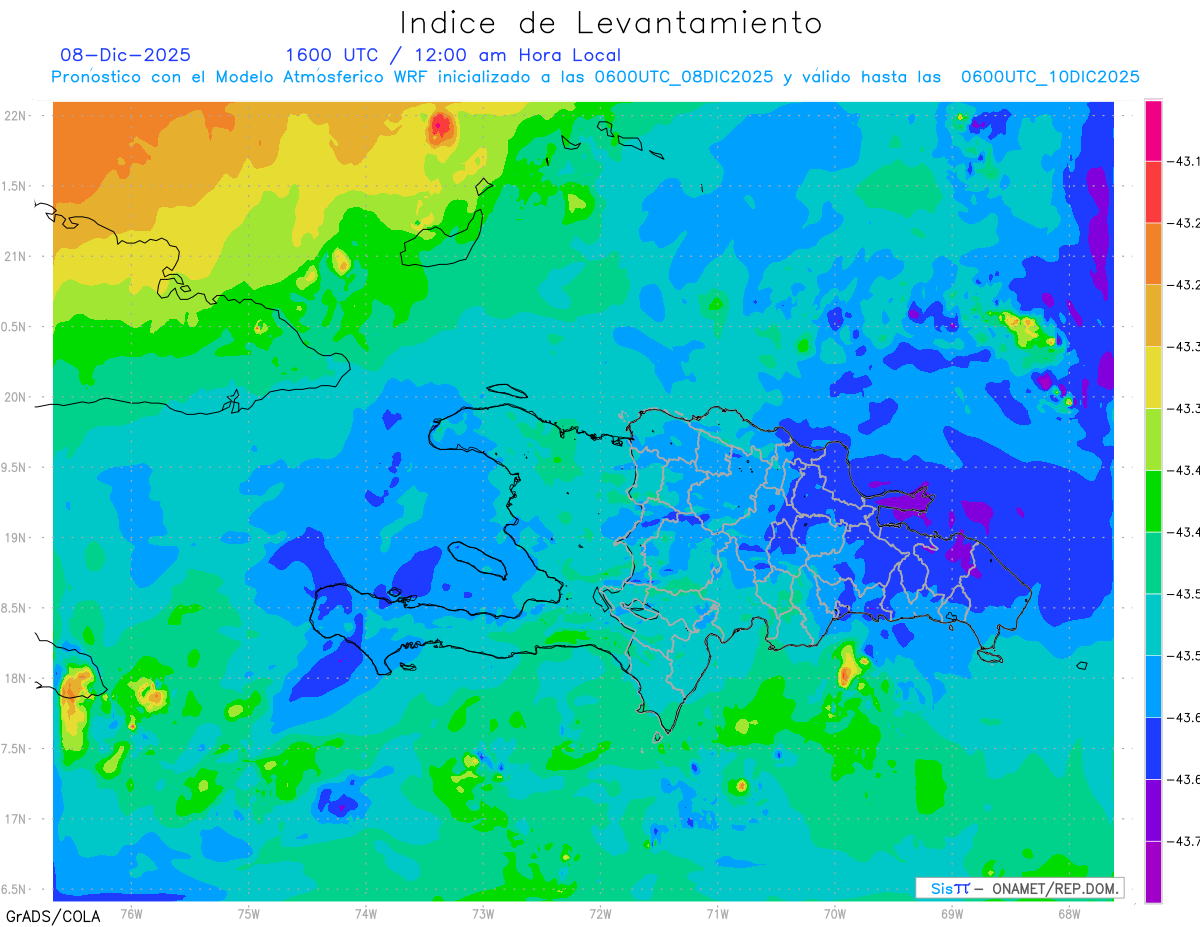The height and width of the screenshot is (927, 1200).
Task: Click the "22N" latitude label
Action: click(x=17, y=115)
